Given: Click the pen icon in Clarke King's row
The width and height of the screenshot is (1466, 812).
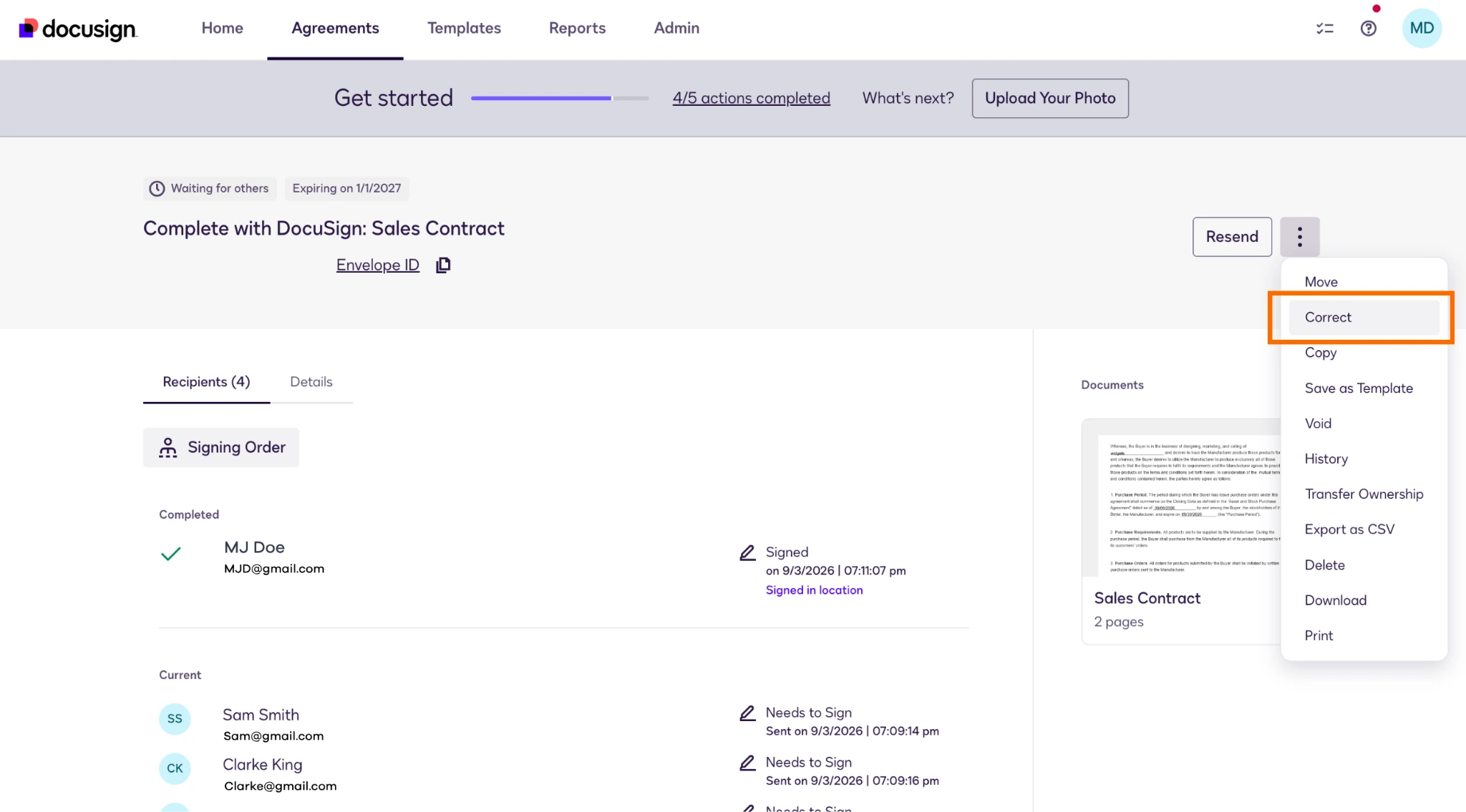Looking at the screenshot, I should 747,763.
